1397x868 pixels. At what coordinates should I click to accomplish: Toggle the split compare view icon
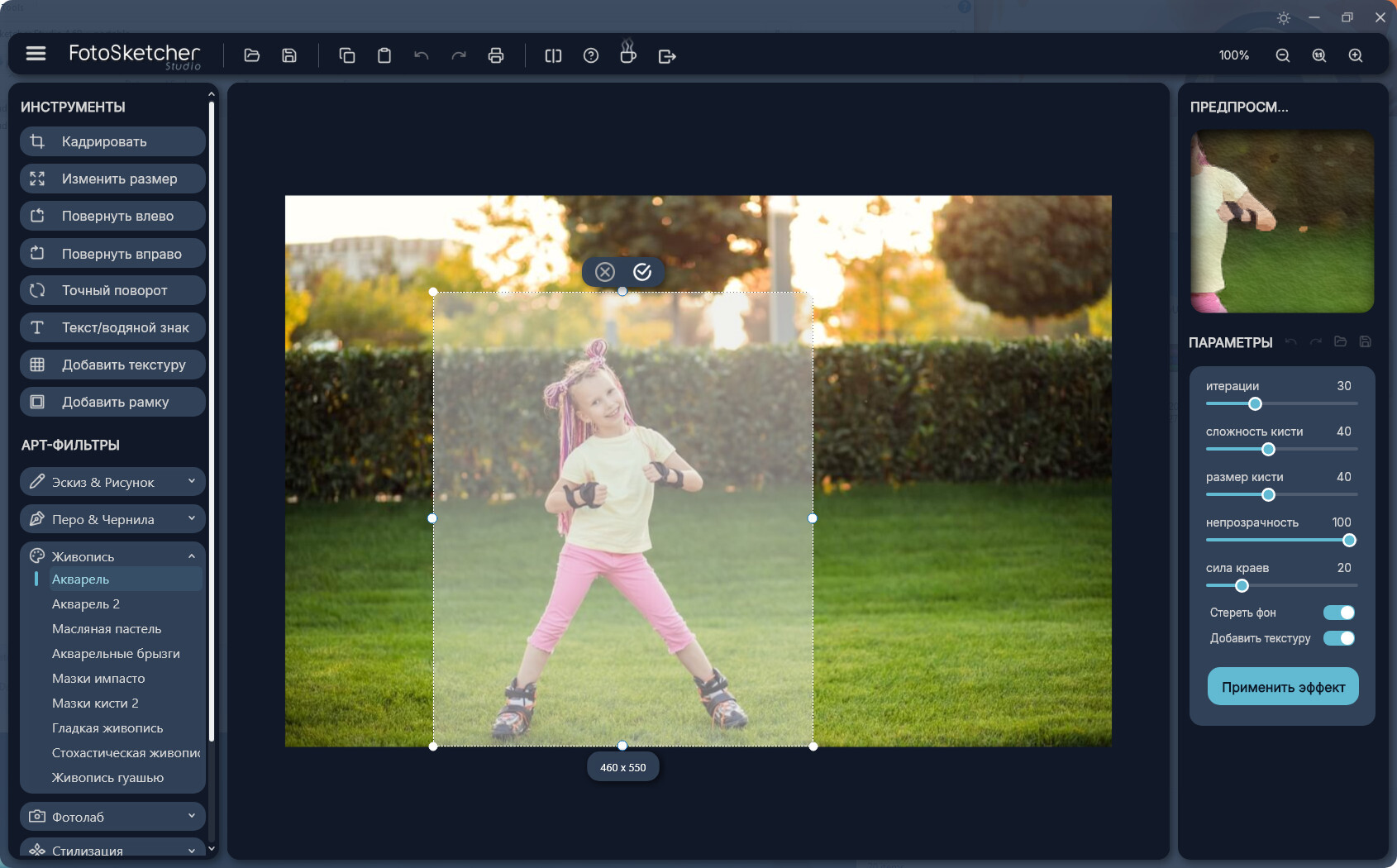[553, 55]
